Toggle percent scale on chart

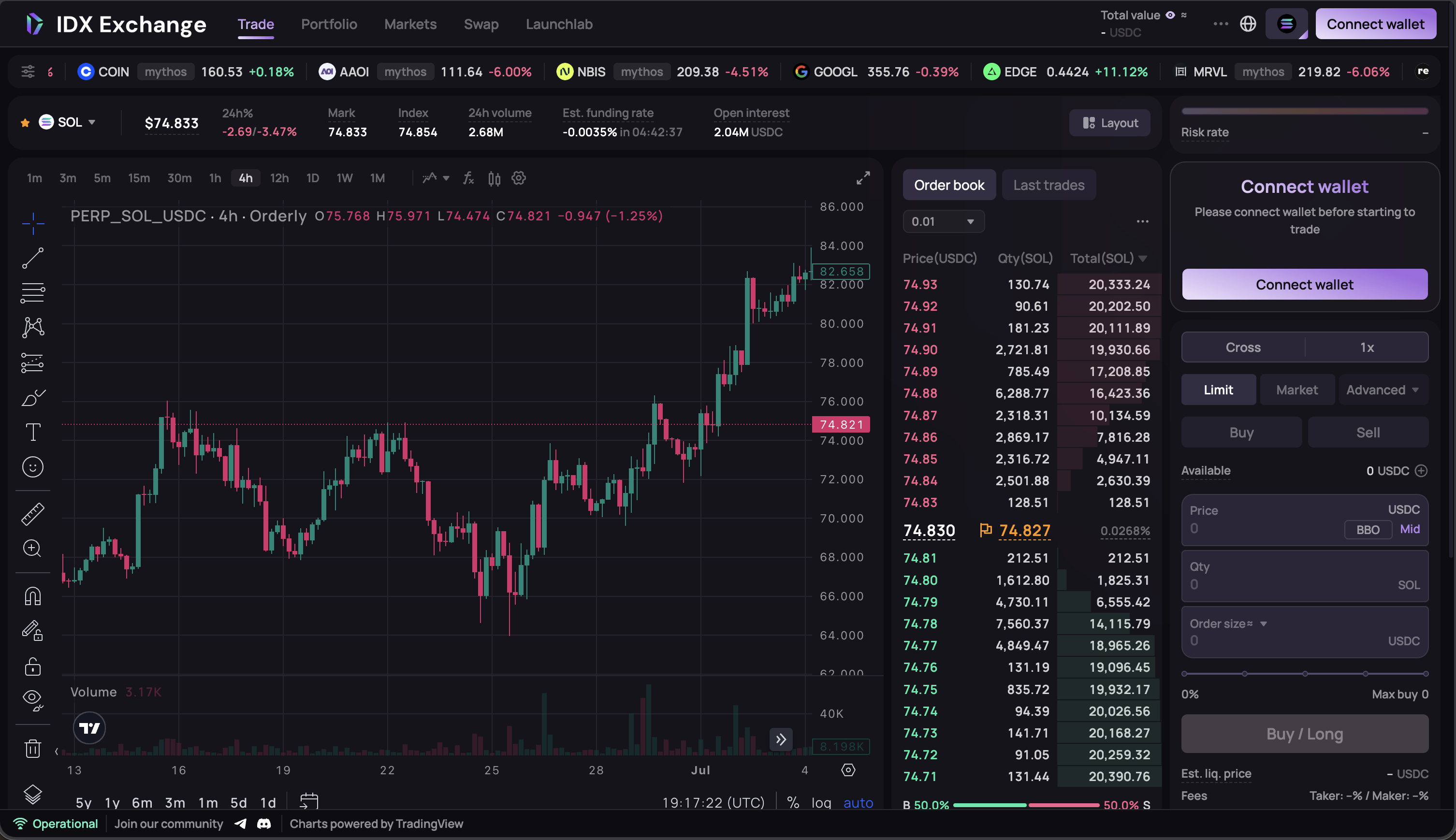tap(793, 802)
